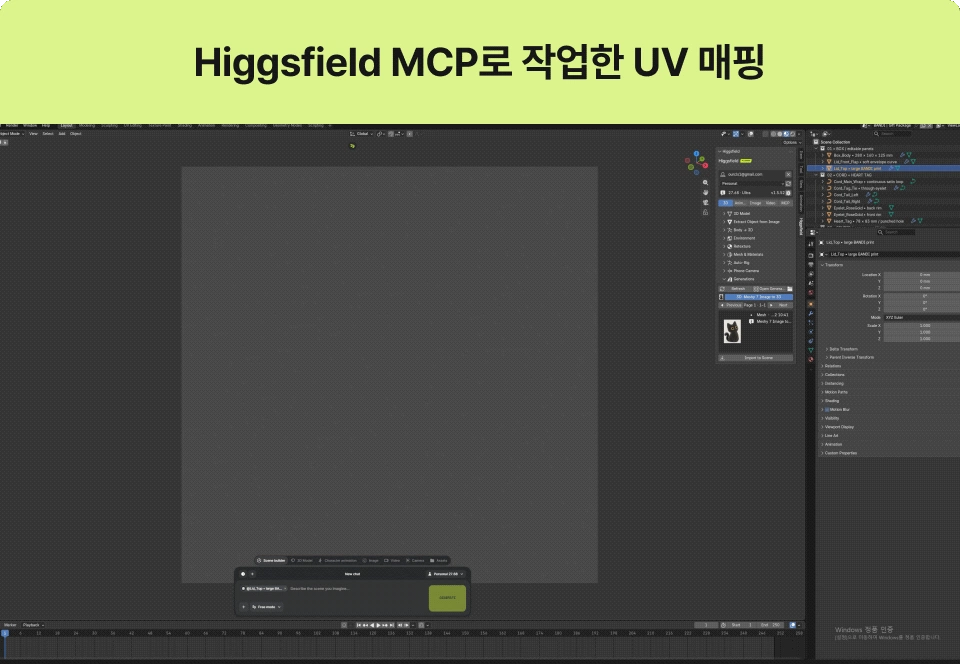Open the Particles properties tab icon
Screen dimensions: 960x664
click(x=811, y=323)
